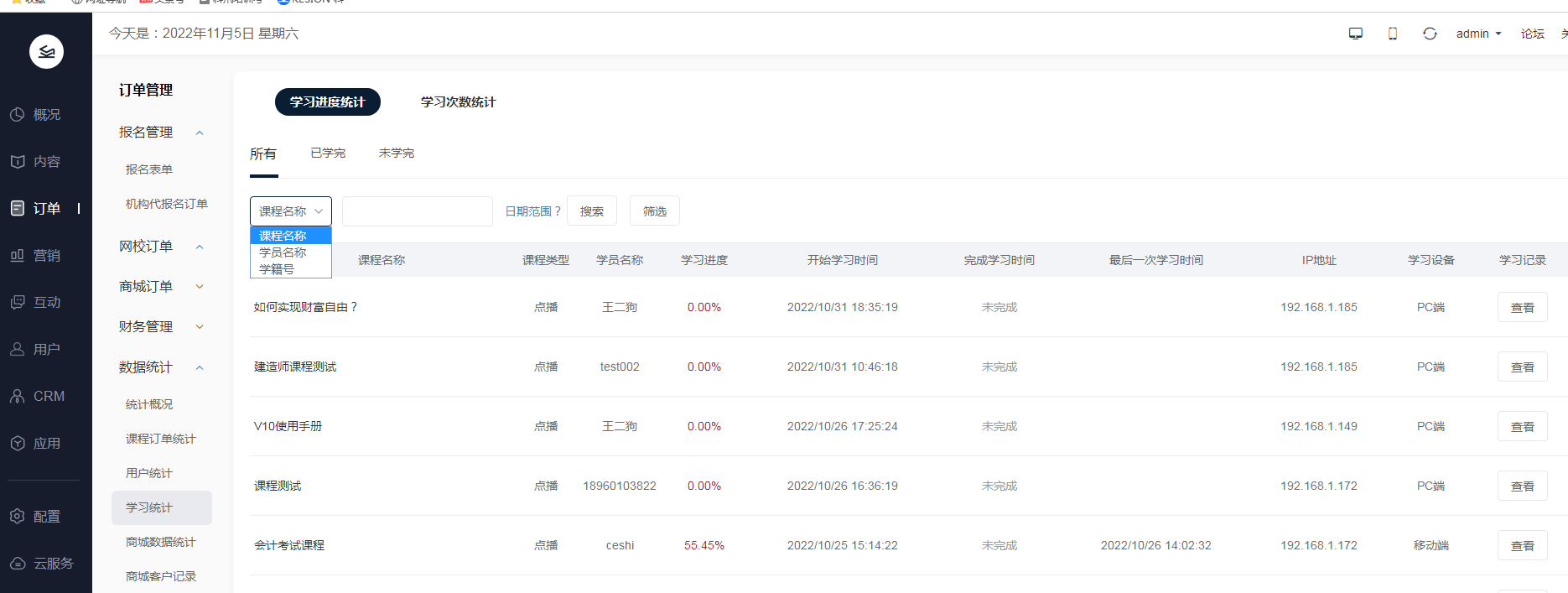Switch to the mobile preview icon
Viewport: 1568px width, 593px height.
[x=1393, y=34]
